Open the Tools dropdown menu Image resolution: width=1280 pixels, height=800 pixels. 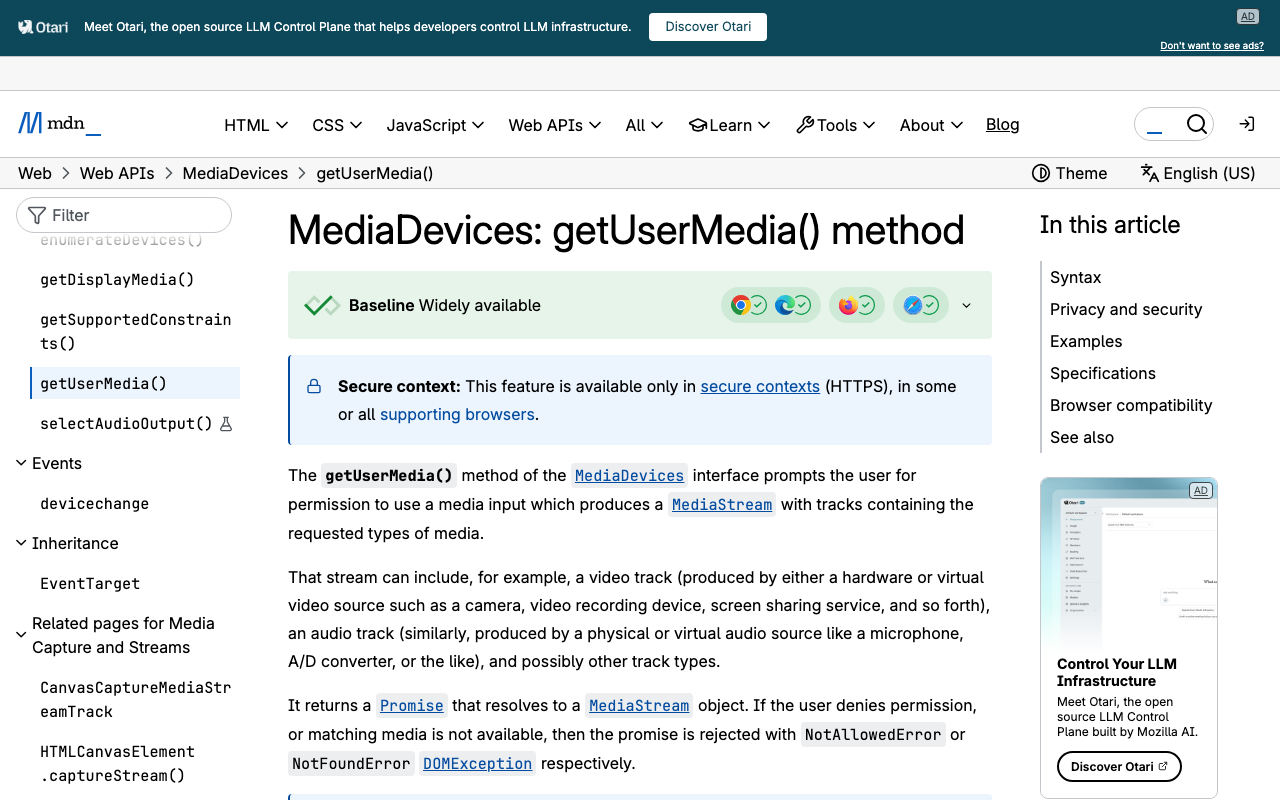836,125
